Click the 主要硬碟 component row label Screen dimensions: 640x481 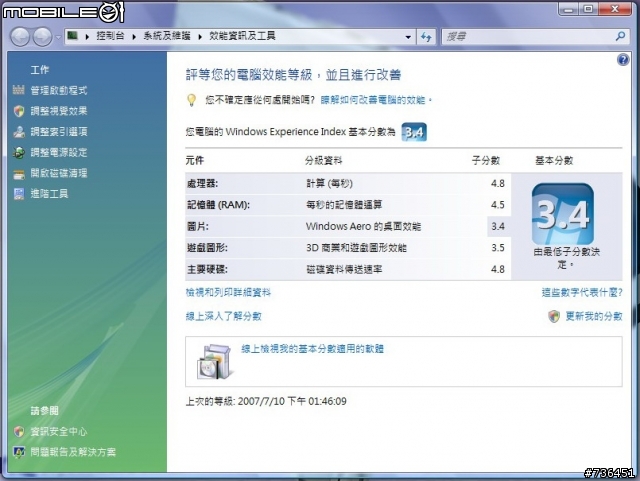pyautogui.click(x=207, y=269)
